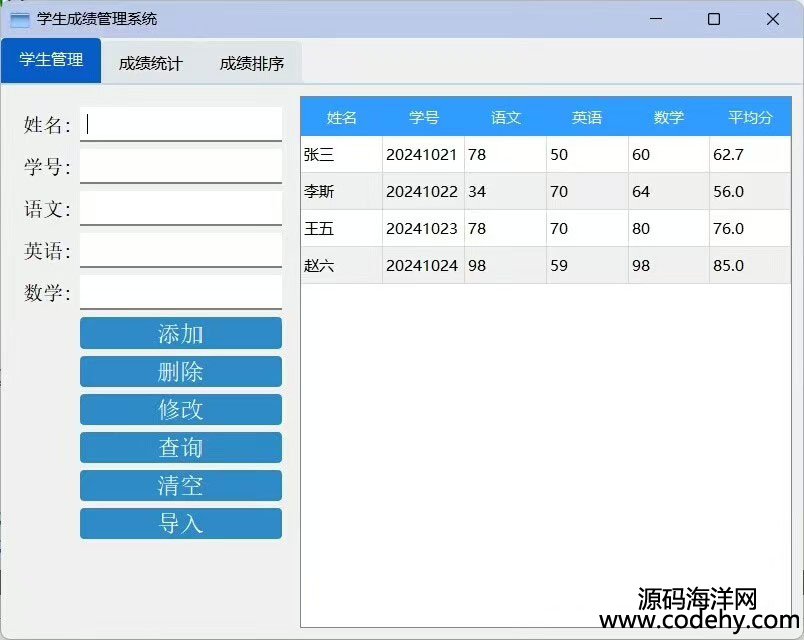Click the app icon in title bar
This screenshot has width=804, height=640.
point(19,19)
